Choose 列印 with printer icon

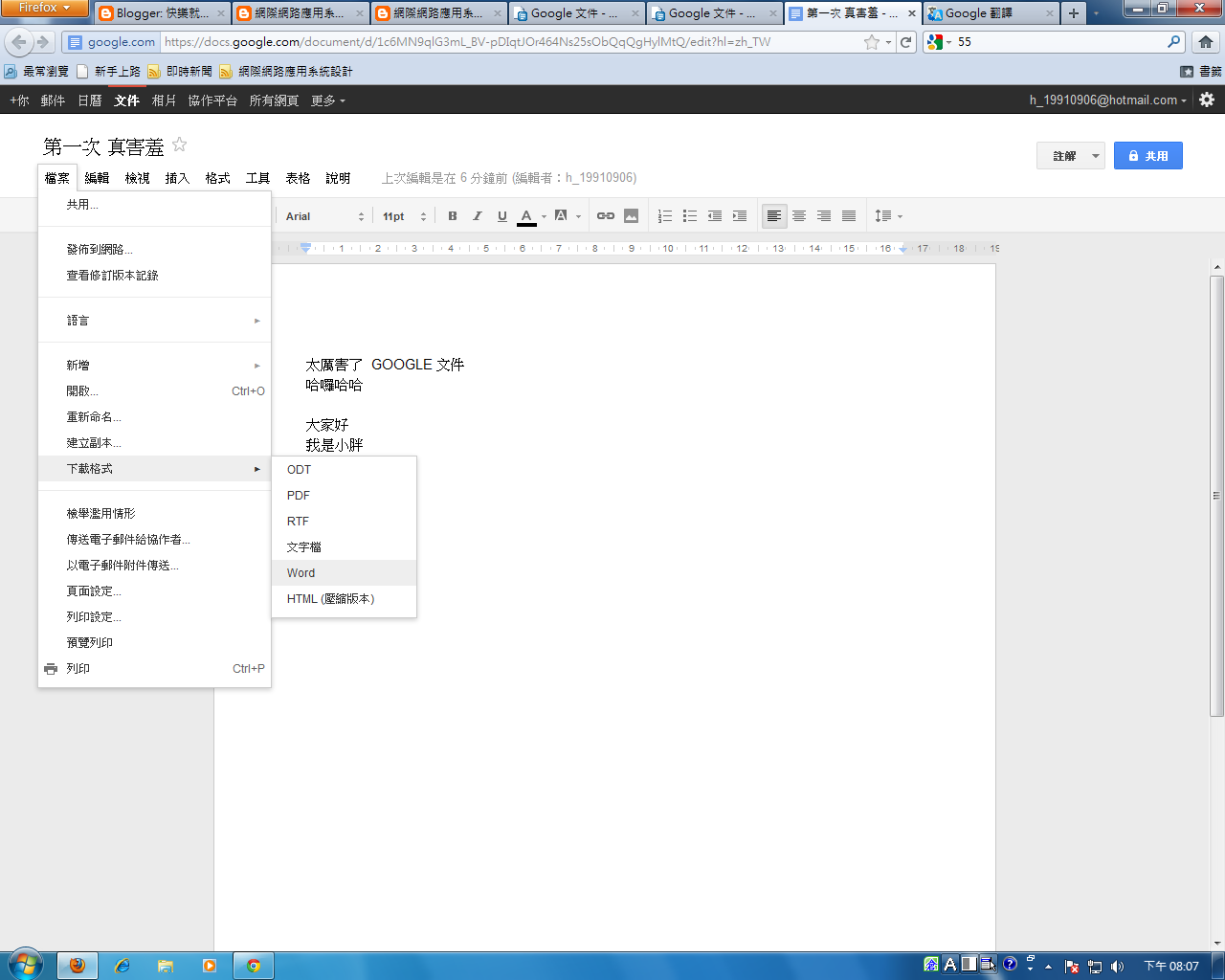click(x=154, y=669)
